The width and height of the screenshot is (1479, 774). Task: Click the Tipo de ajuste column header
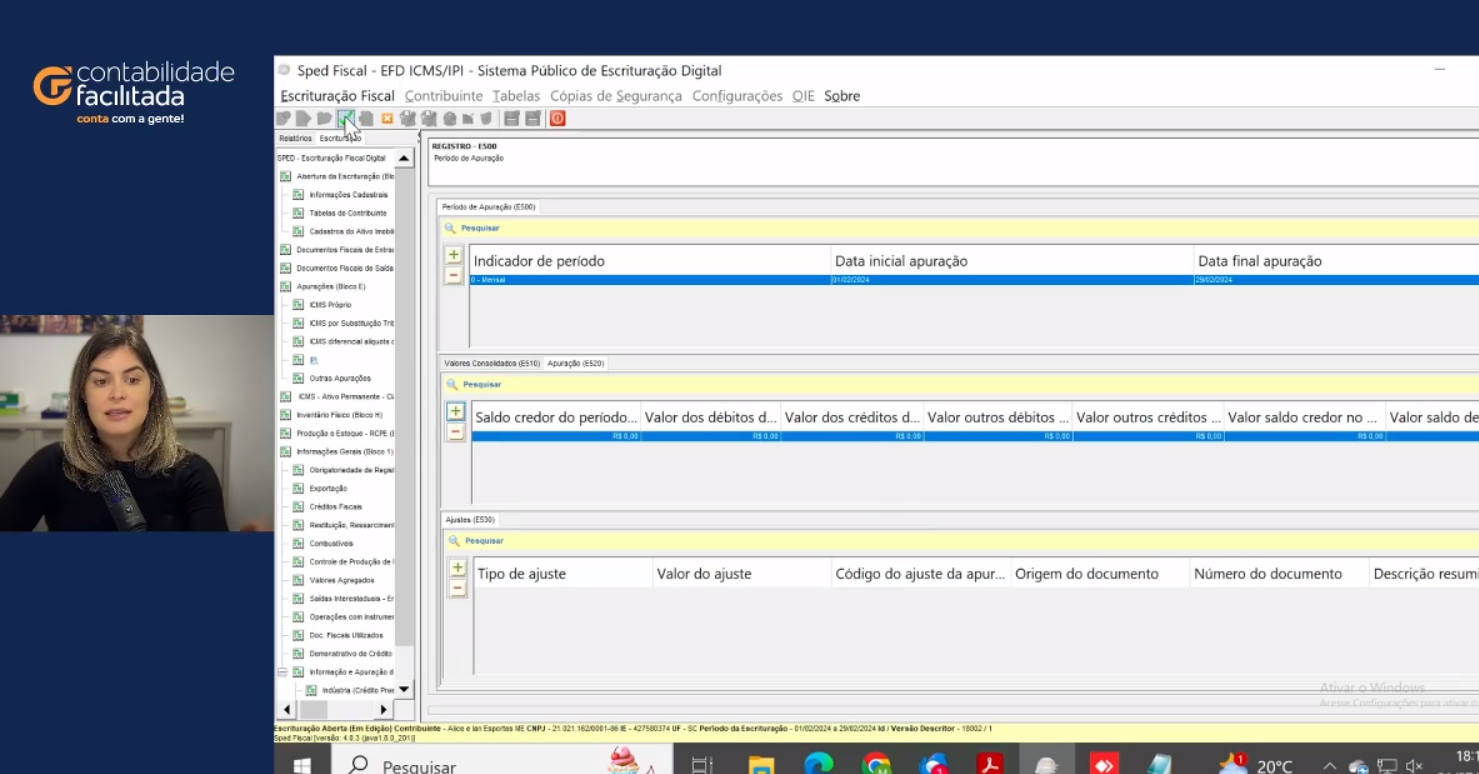562,574
